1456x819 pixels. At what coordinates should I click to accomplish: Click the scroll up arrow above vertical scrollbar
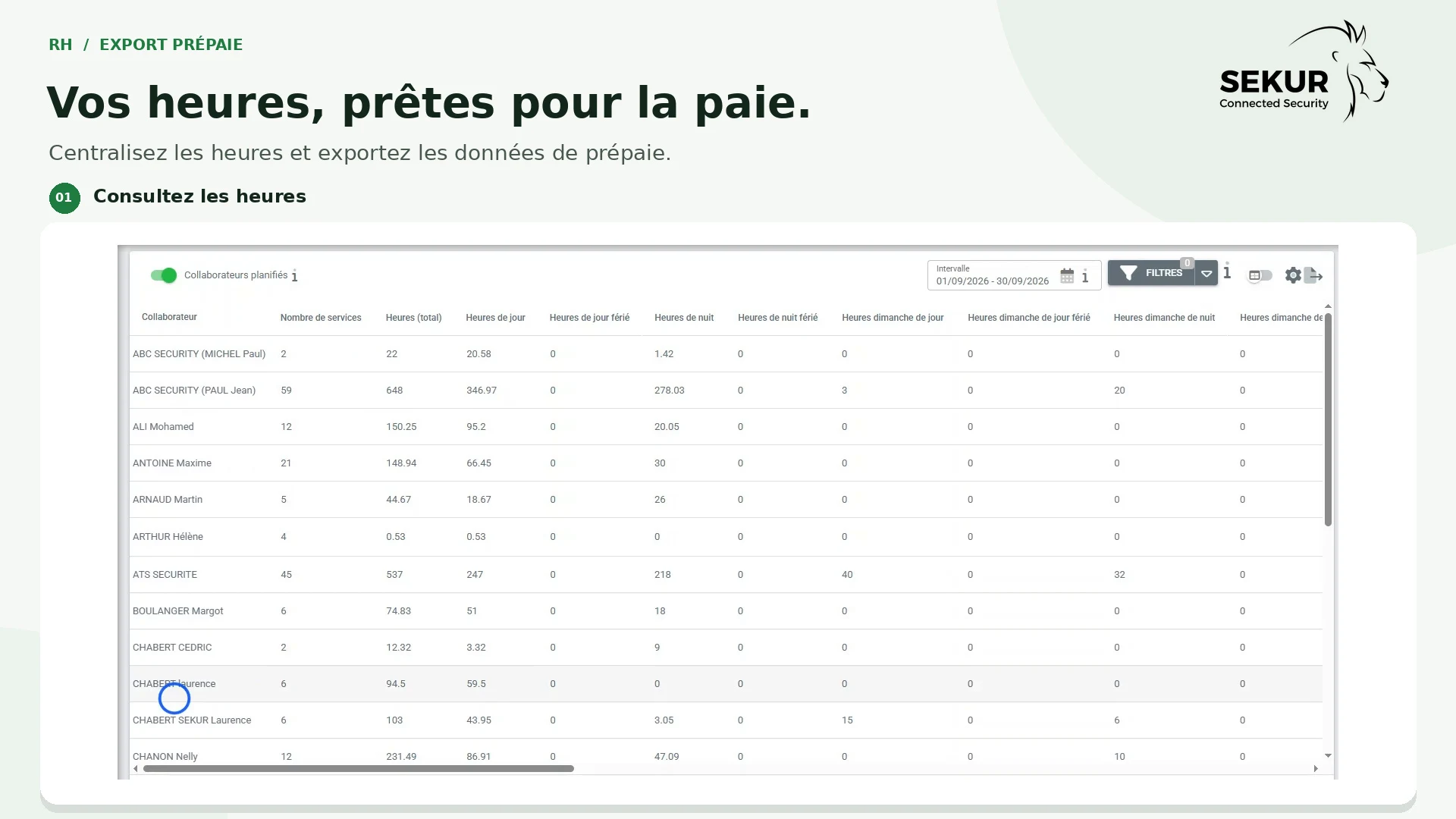[1328, 306]
